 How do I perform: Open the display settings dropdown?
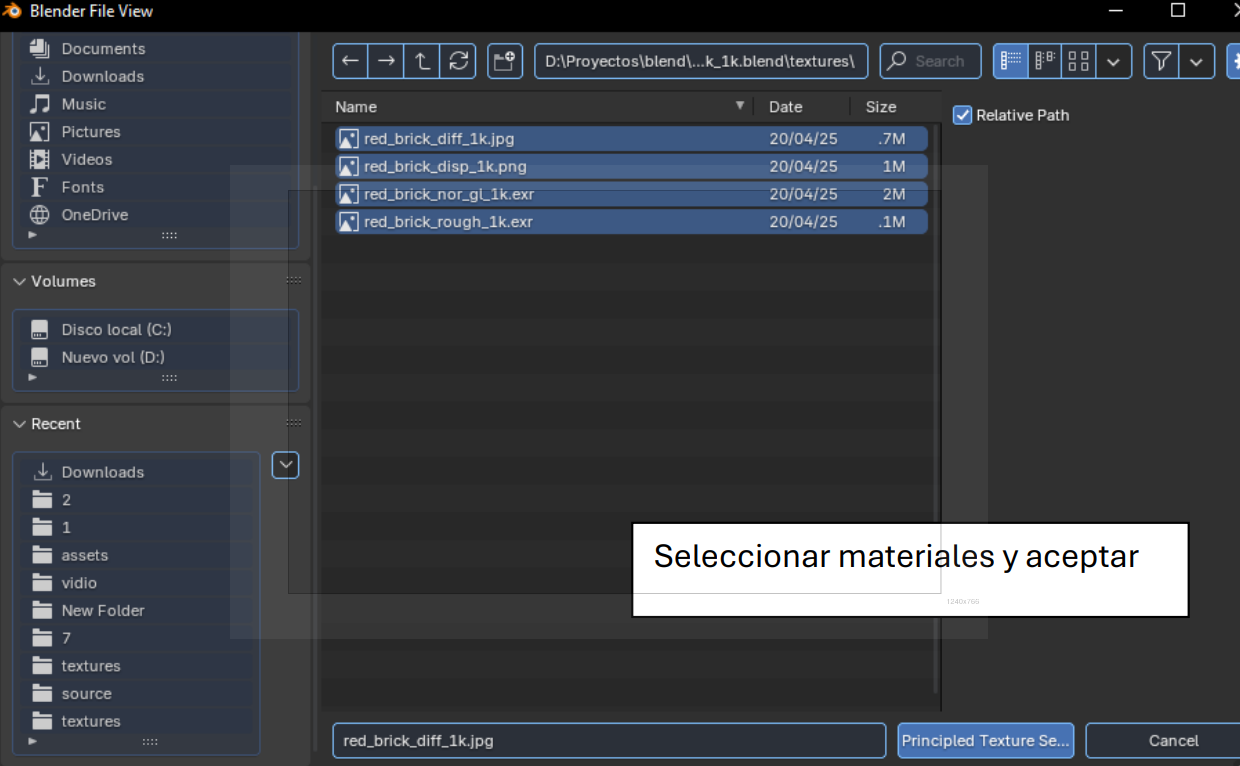(1114, 61)
